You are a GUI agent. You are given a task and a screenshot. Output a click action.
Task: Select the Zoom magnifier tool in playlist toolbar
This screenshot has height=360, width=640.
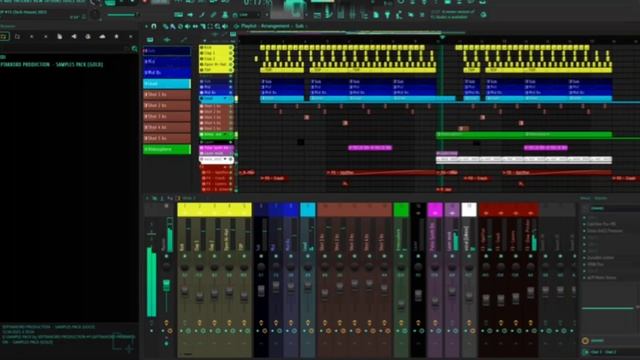pyautogui.click(x=218, y=26)
